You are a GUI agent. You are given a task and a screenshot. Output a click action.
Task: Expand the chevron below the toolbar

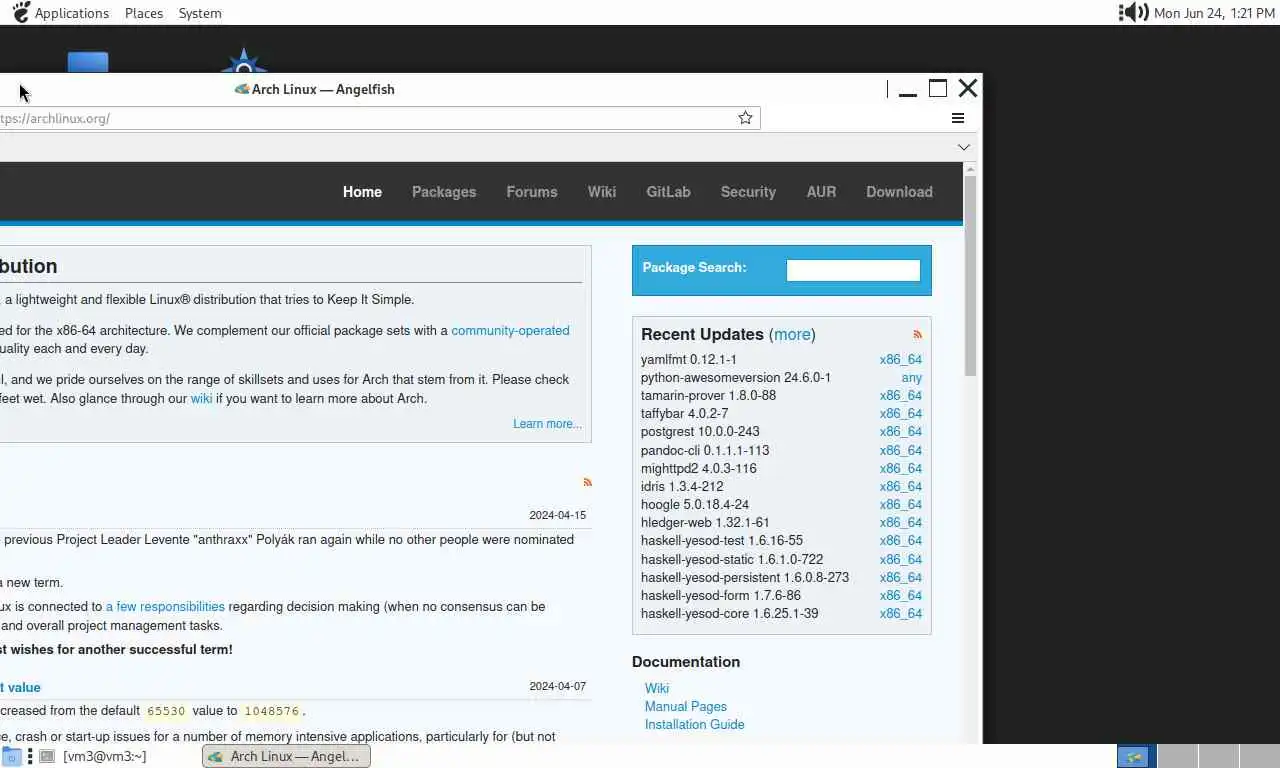click(964, 147)
